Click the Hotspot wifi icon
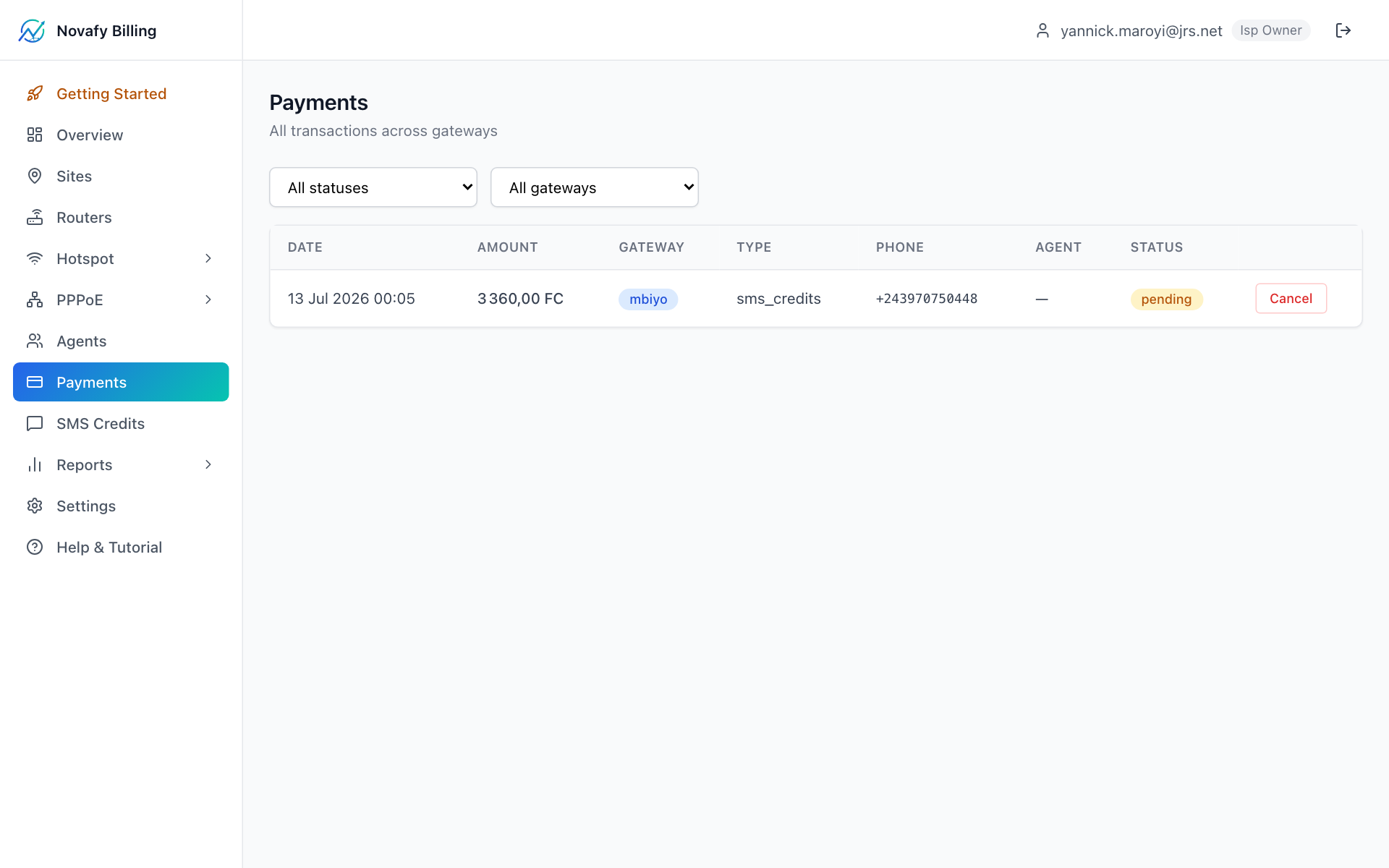Screen dimensions: 1389x868 pos(35,258)
